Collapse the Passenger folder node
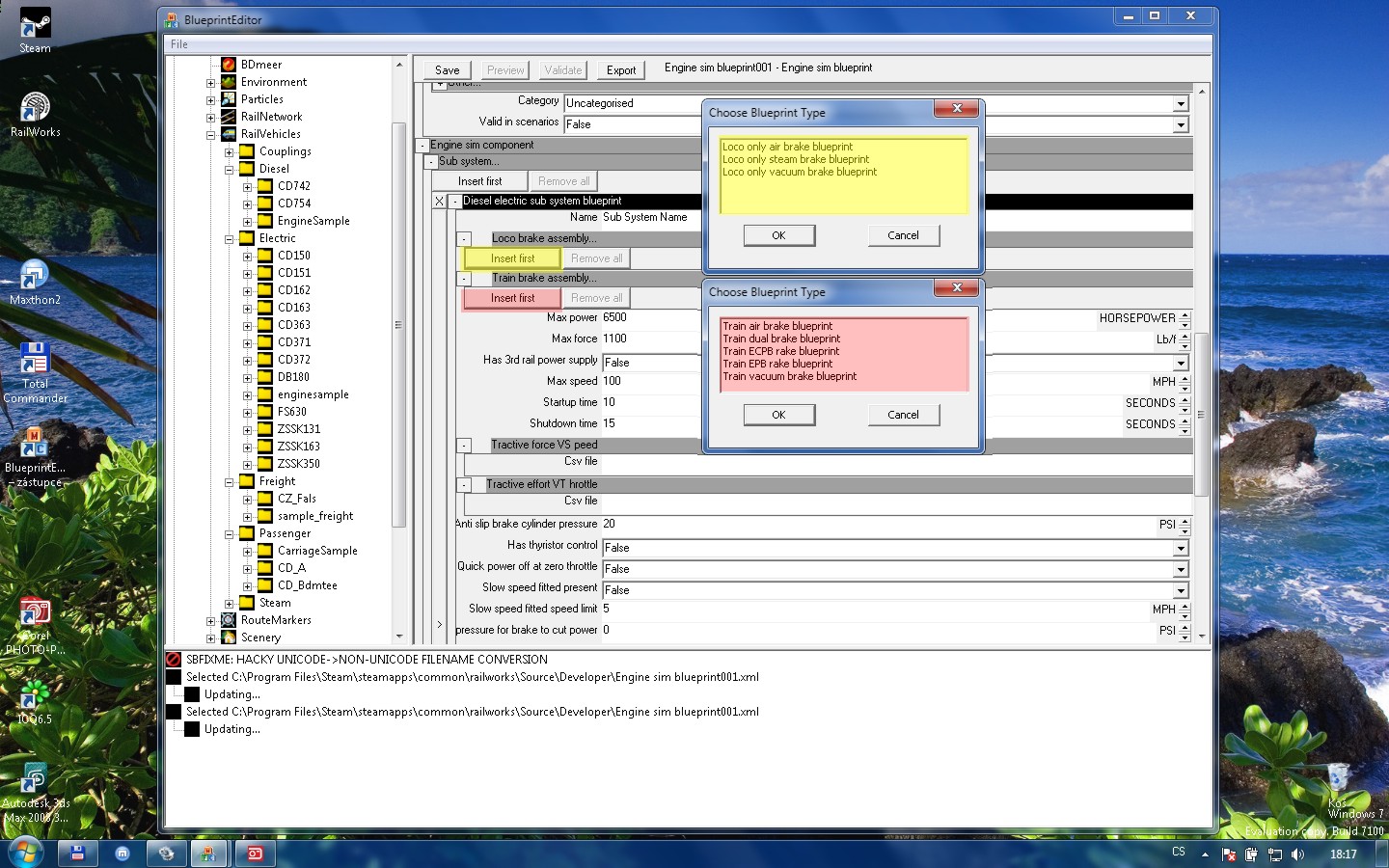The image size is (1389, 868). coord(230,534)
